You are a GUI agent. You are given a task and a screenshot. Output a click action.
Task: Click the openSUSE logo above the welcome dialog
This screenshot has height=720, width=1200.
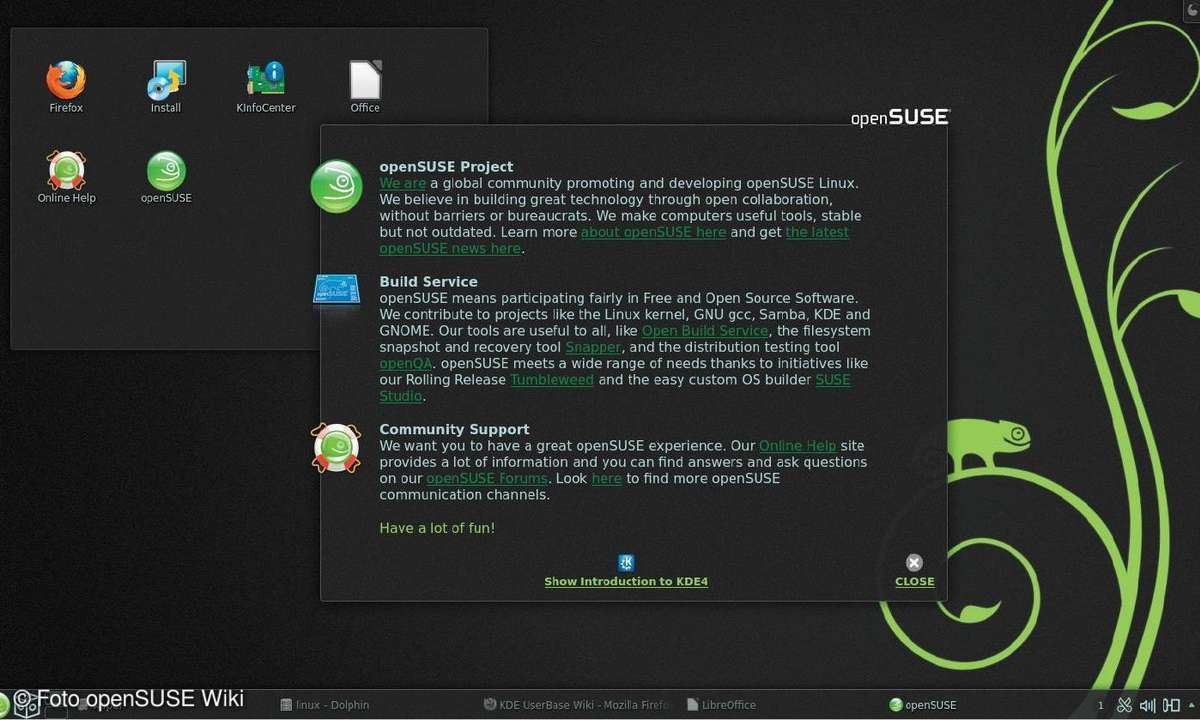(x=900, y=117)
